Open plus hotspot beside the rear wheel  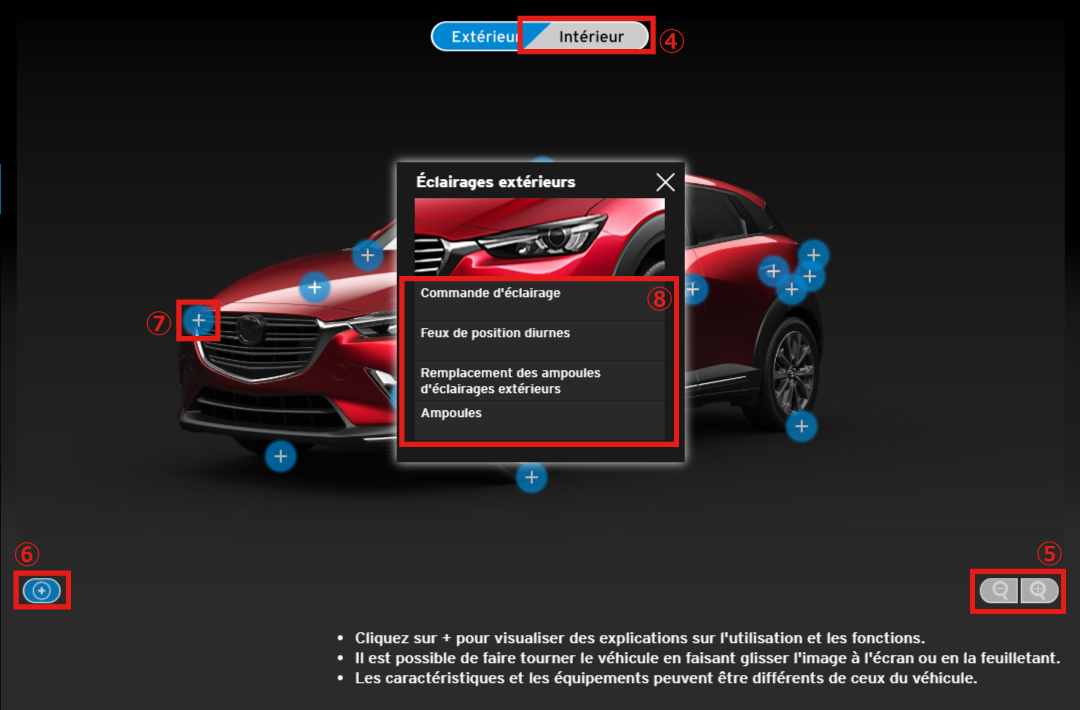point(801,427)
